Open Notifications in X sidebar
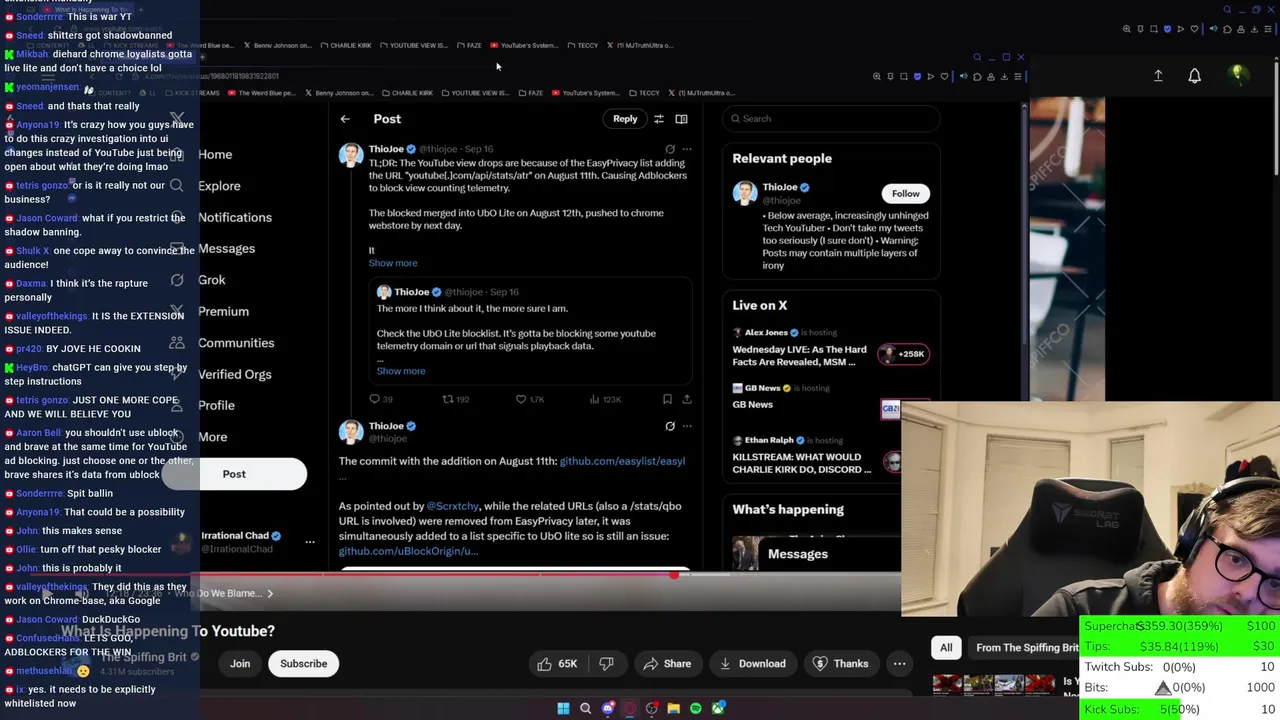This screenshot has width=1280, height=720. click(x=235, y=217)
